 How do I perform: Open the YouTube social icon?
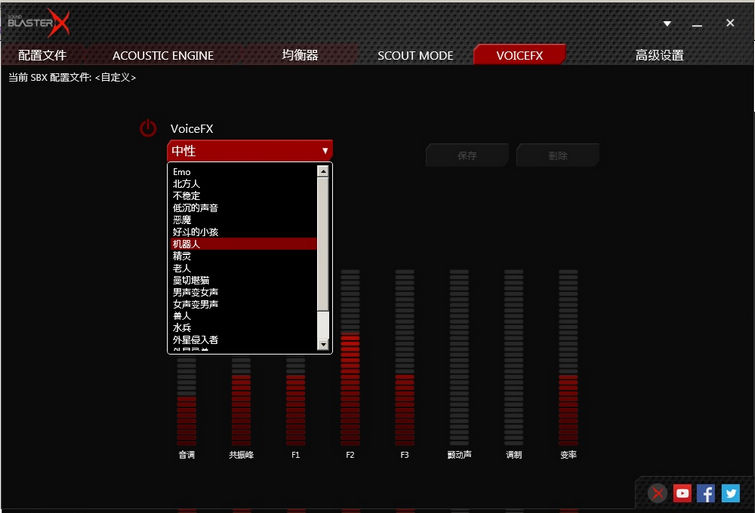click(x=682, y=493)
